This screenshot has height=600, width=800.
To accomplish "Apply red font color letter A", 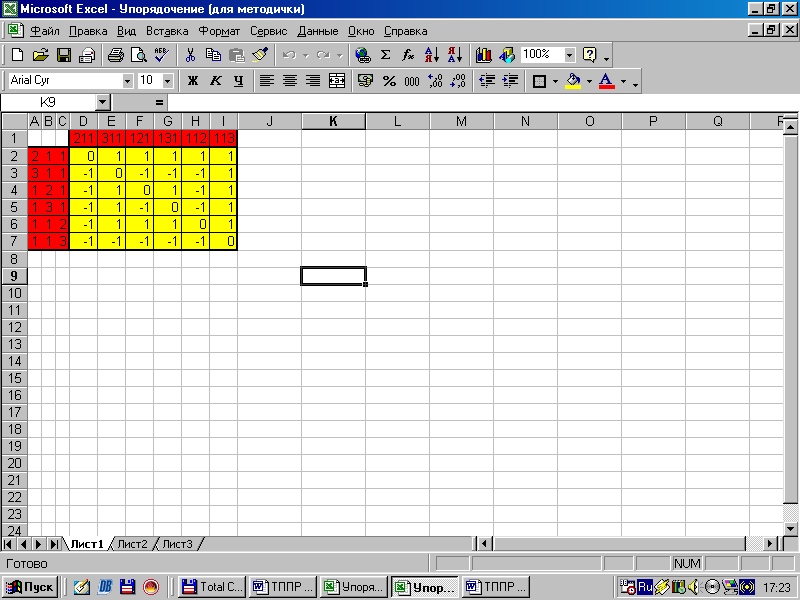I will point(607,81).
